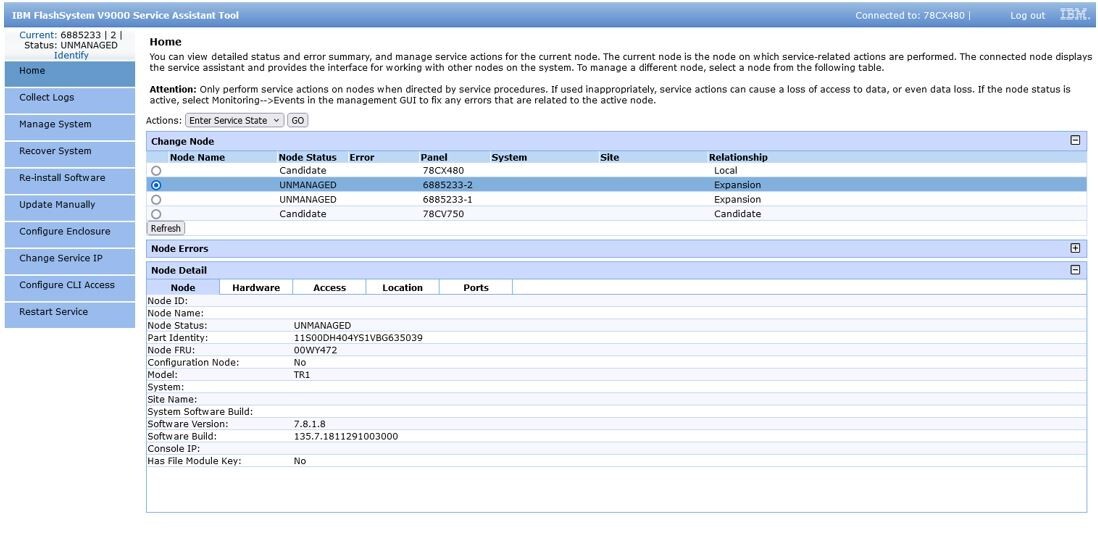The height and width of the screenshot is (540, 1098).
Task: Open Re-install Software page
Action: [x=69, y=180]
